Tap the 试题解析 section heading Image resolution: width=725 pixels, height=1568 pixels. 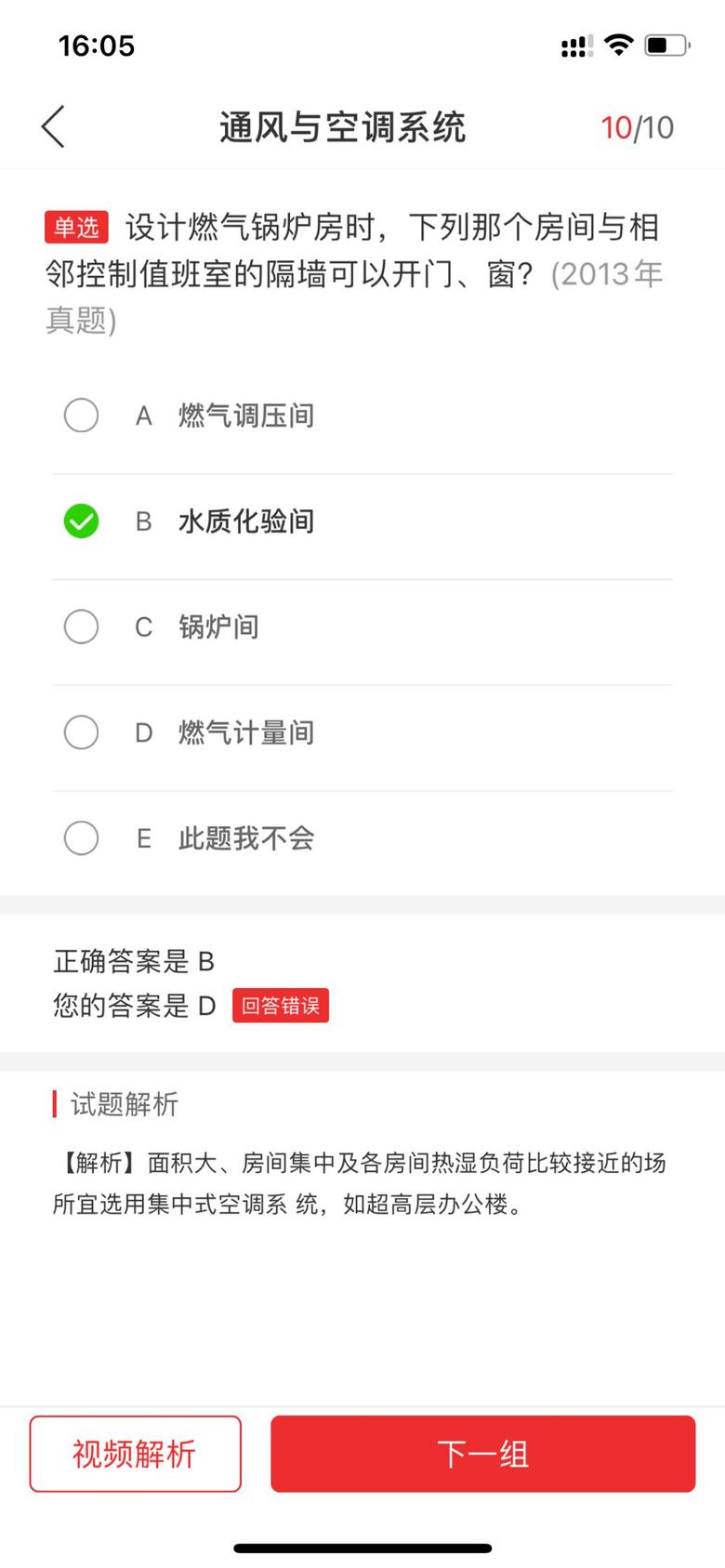124,1104
